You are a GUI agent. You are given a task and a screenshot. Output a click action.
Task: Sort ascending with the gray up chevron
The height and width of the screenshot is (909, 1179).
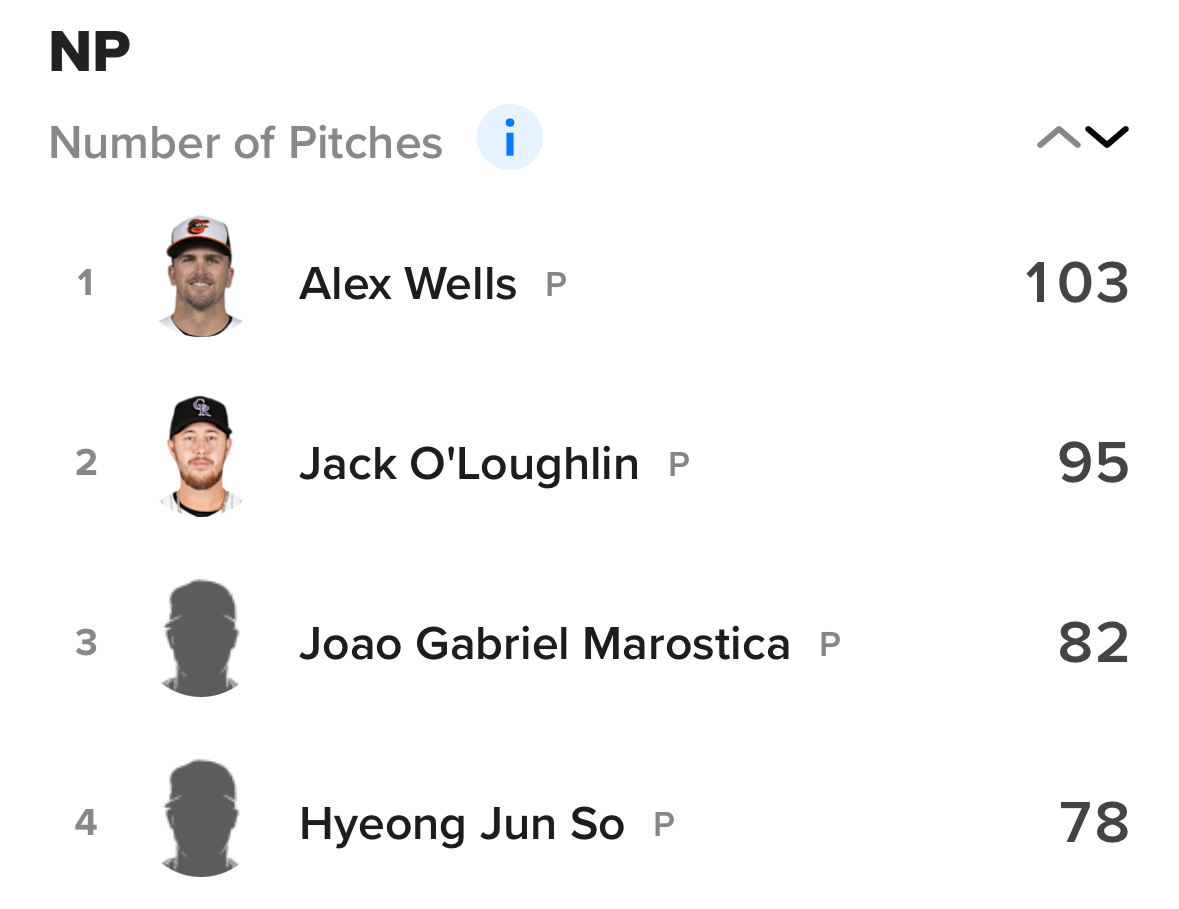point(1058,138)
